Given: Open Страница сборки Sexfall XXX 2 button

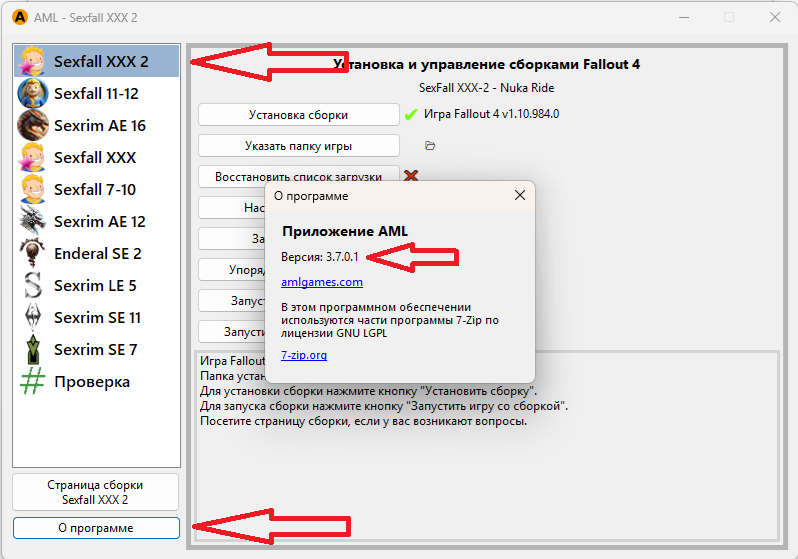Looking at the screenshot, I should 96,492.
